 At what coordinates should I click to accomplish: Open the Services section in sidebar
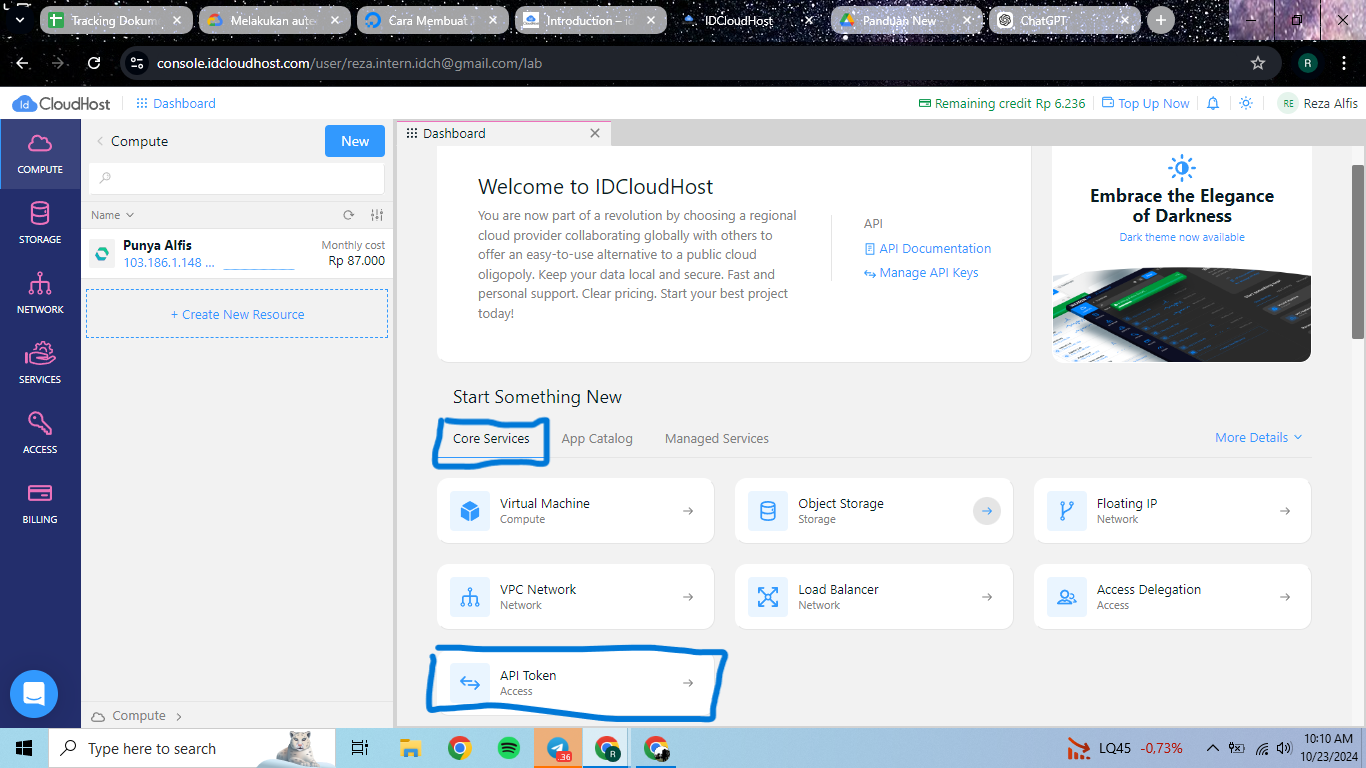tap(40, 363)
